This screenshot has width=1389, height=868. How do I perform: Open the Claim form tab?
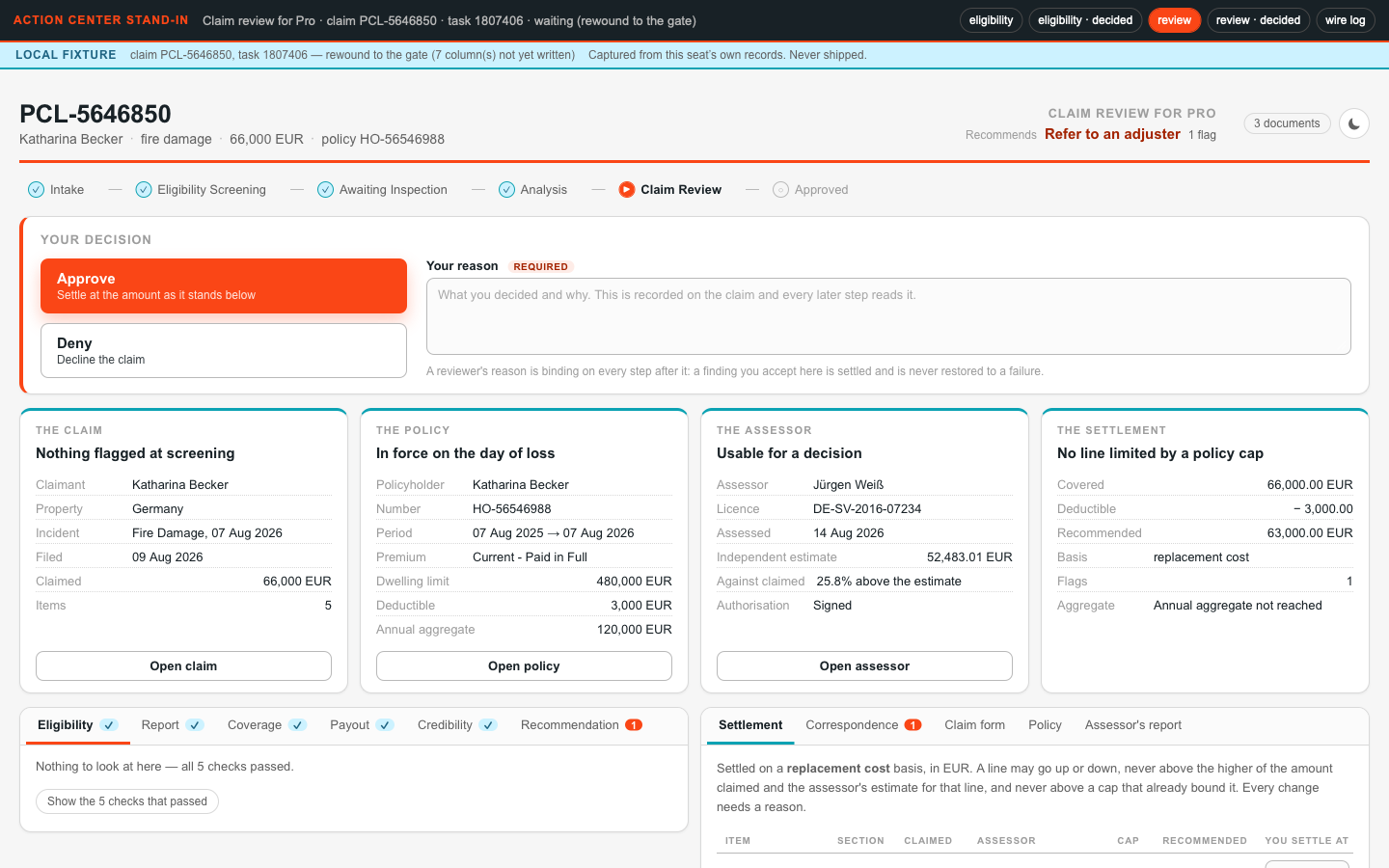[x=974, y=725]
